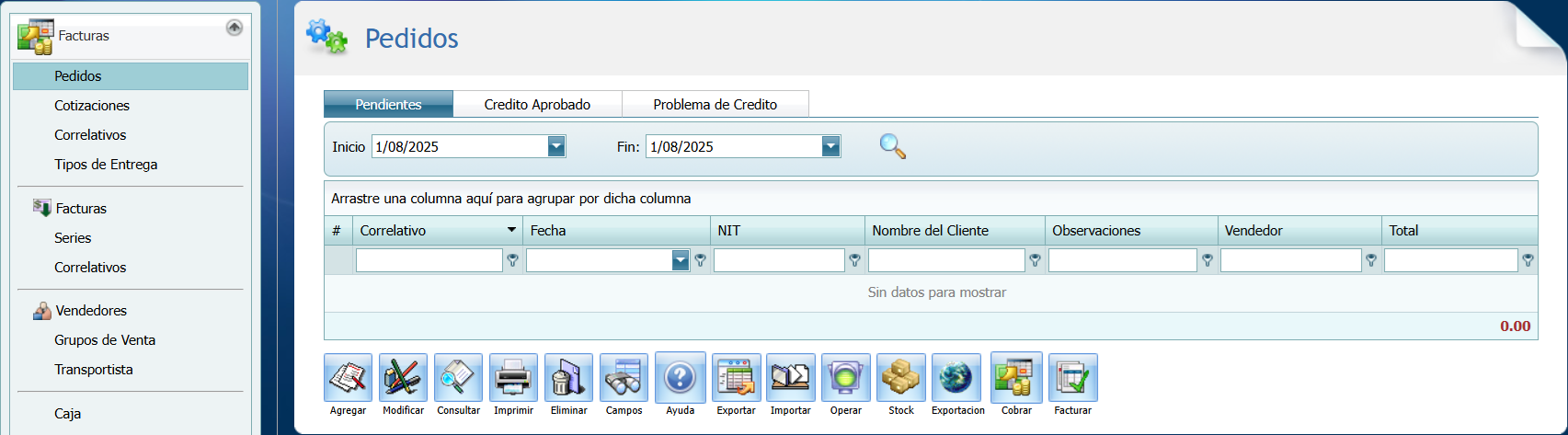Screen dimensions: 1568x435
Task: Click the Facturar icon
Action: click(1073, 378)
